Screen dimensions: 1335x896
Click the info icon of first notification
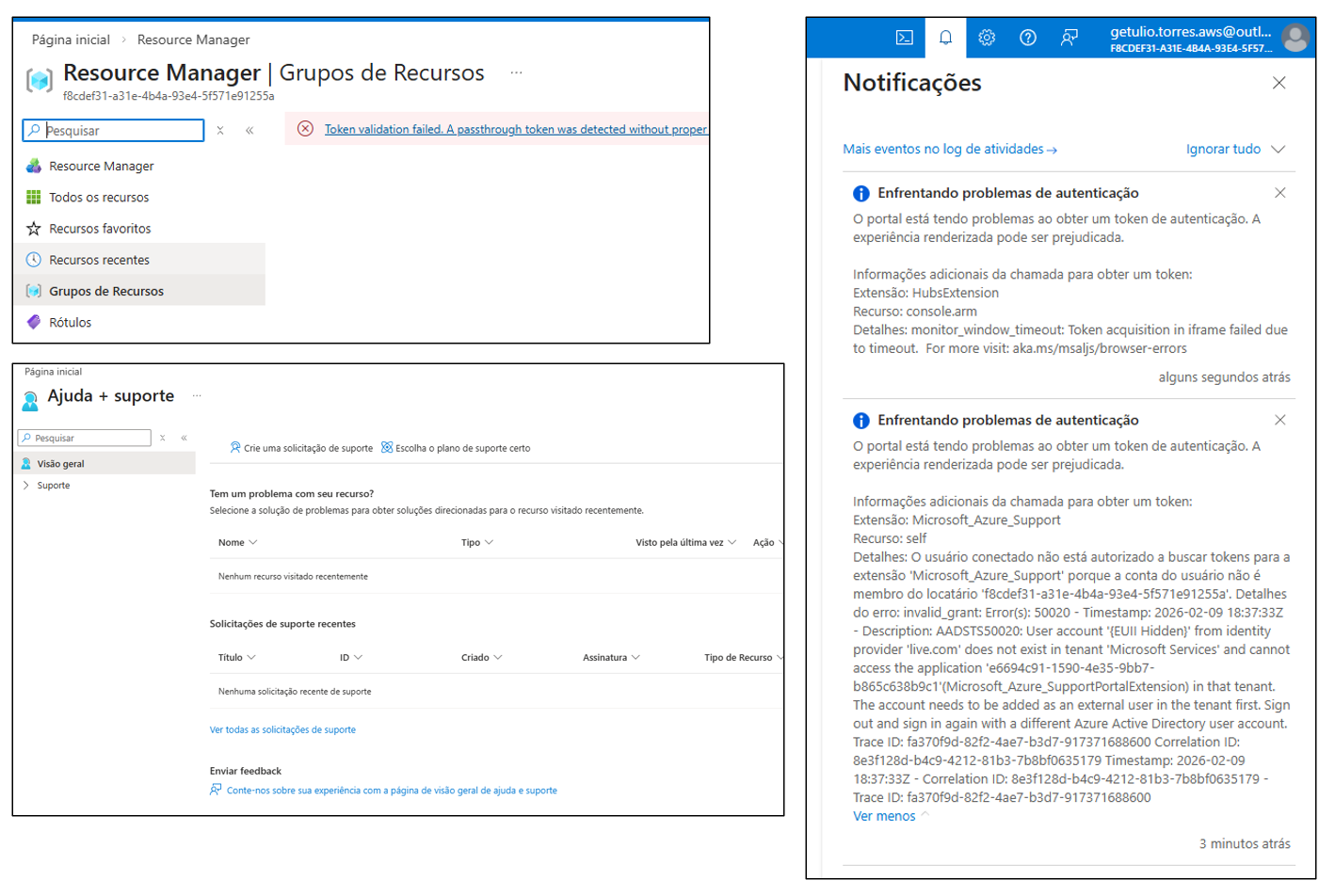click(x=861, y=193)
